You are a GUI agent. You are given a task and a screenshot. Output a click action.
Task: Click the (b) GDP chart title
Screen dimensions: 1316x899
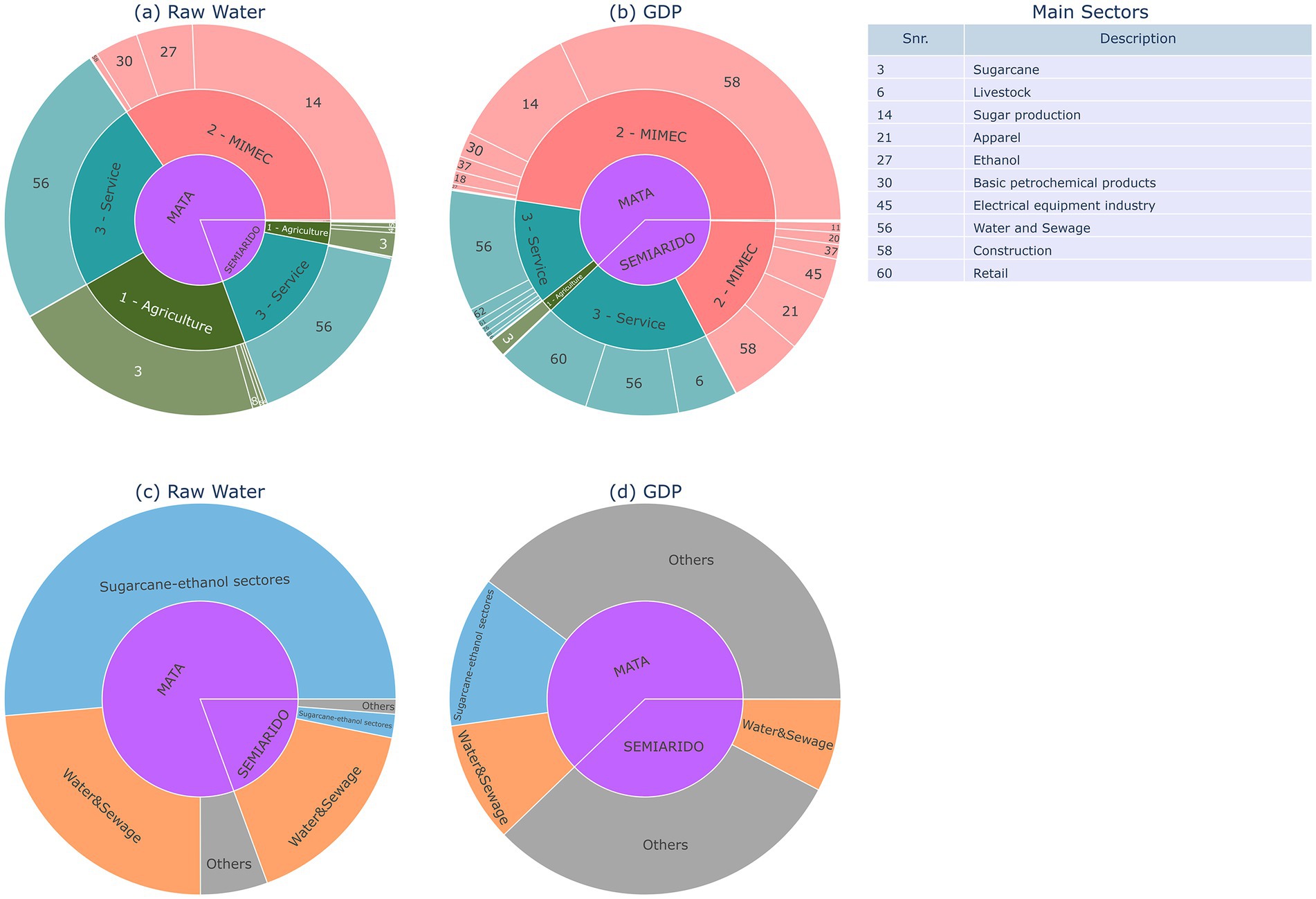[645, 12]
